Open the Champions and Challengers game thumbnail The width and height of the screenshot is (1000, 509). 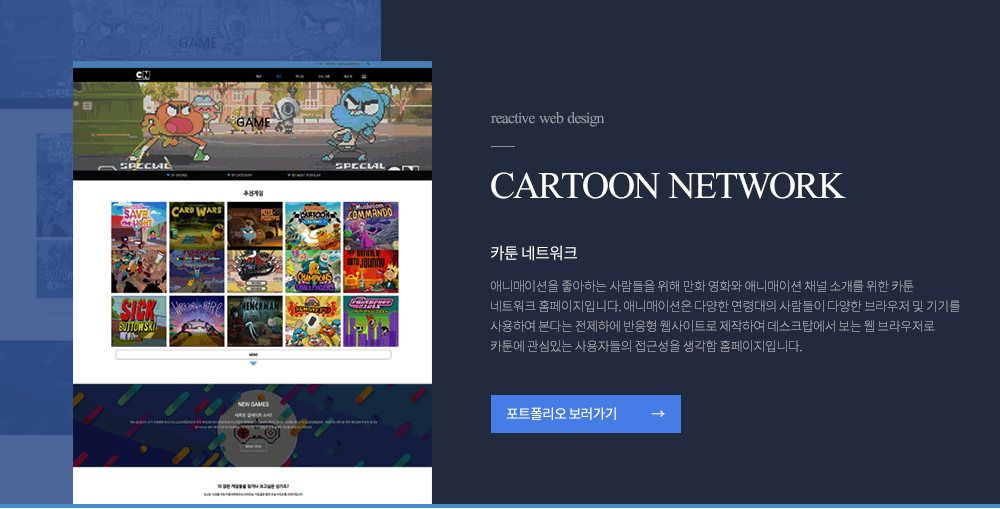[312, 271]
